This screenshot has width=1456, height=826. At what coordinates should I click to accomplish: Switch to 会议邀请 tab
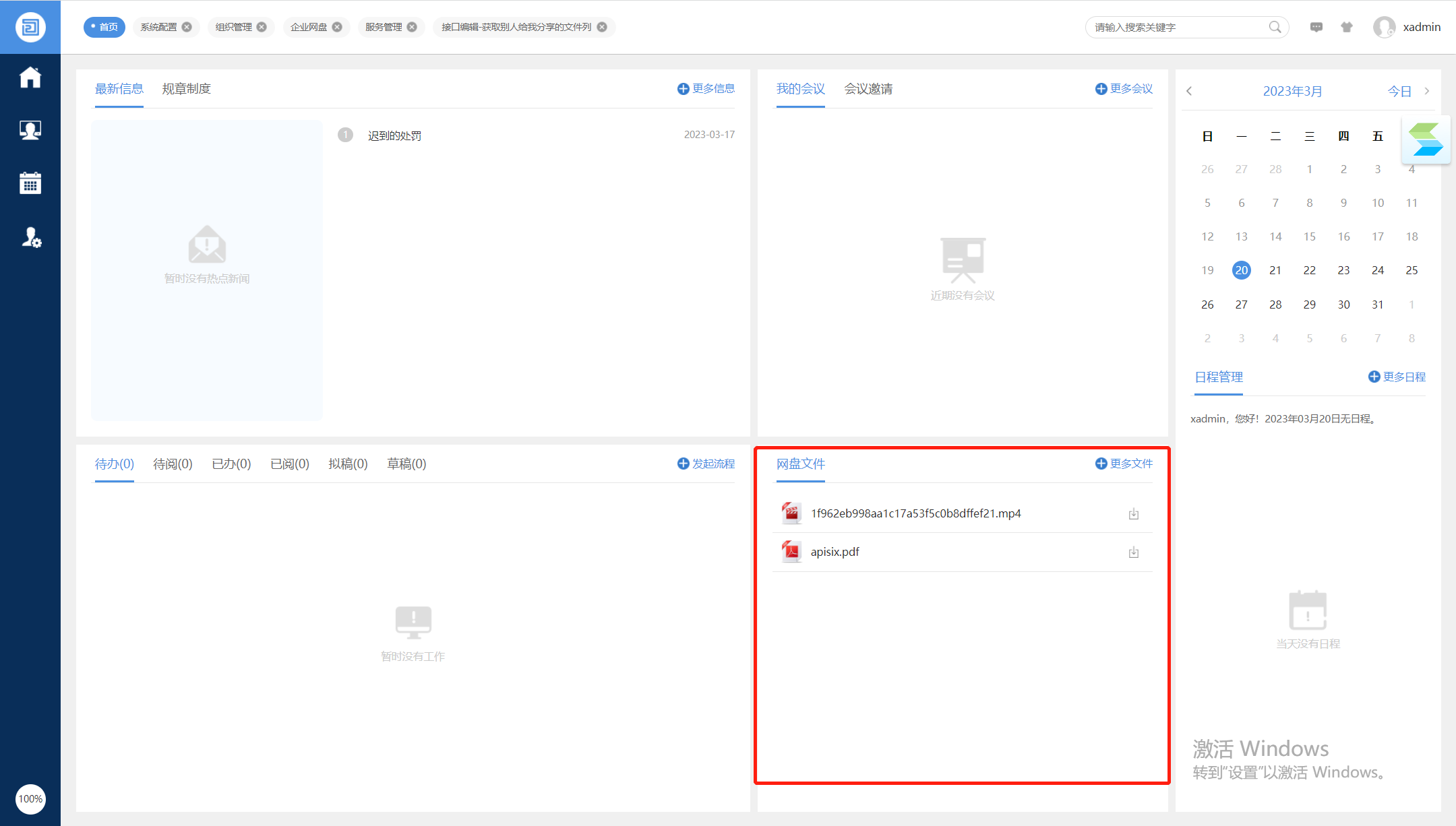point(868,89)
